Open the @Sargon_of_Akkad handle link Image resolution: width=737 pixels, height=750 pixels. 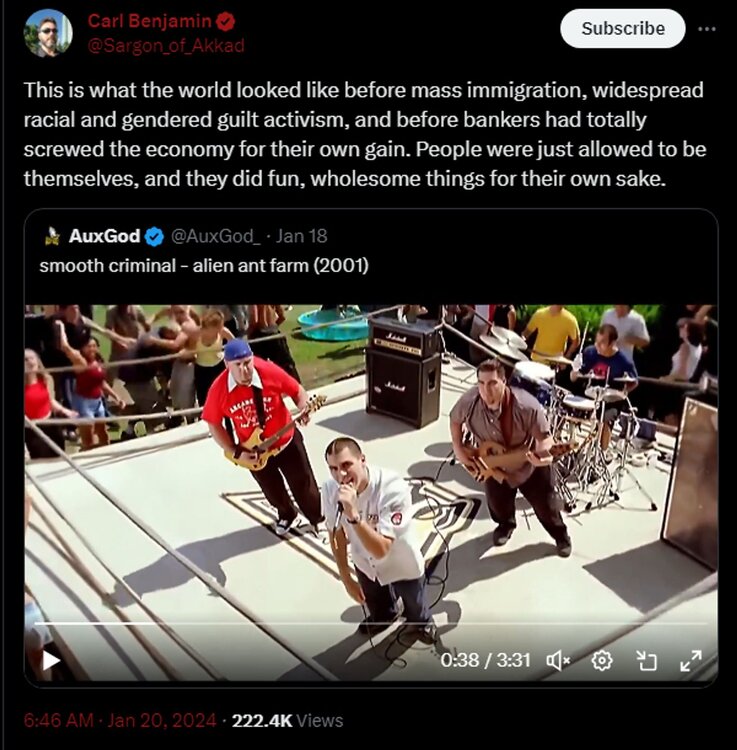[166, 45]
